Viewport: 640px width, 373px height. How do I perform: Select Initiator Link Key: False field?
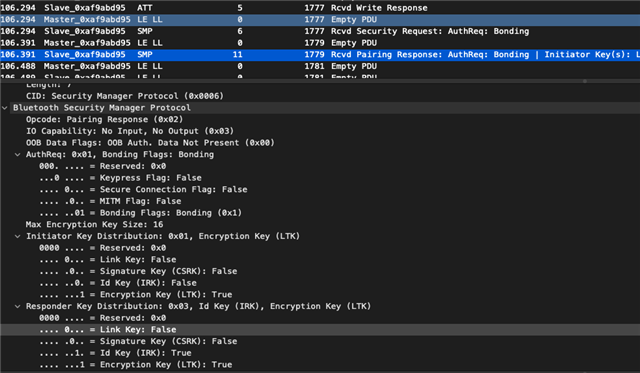(108, 260)
